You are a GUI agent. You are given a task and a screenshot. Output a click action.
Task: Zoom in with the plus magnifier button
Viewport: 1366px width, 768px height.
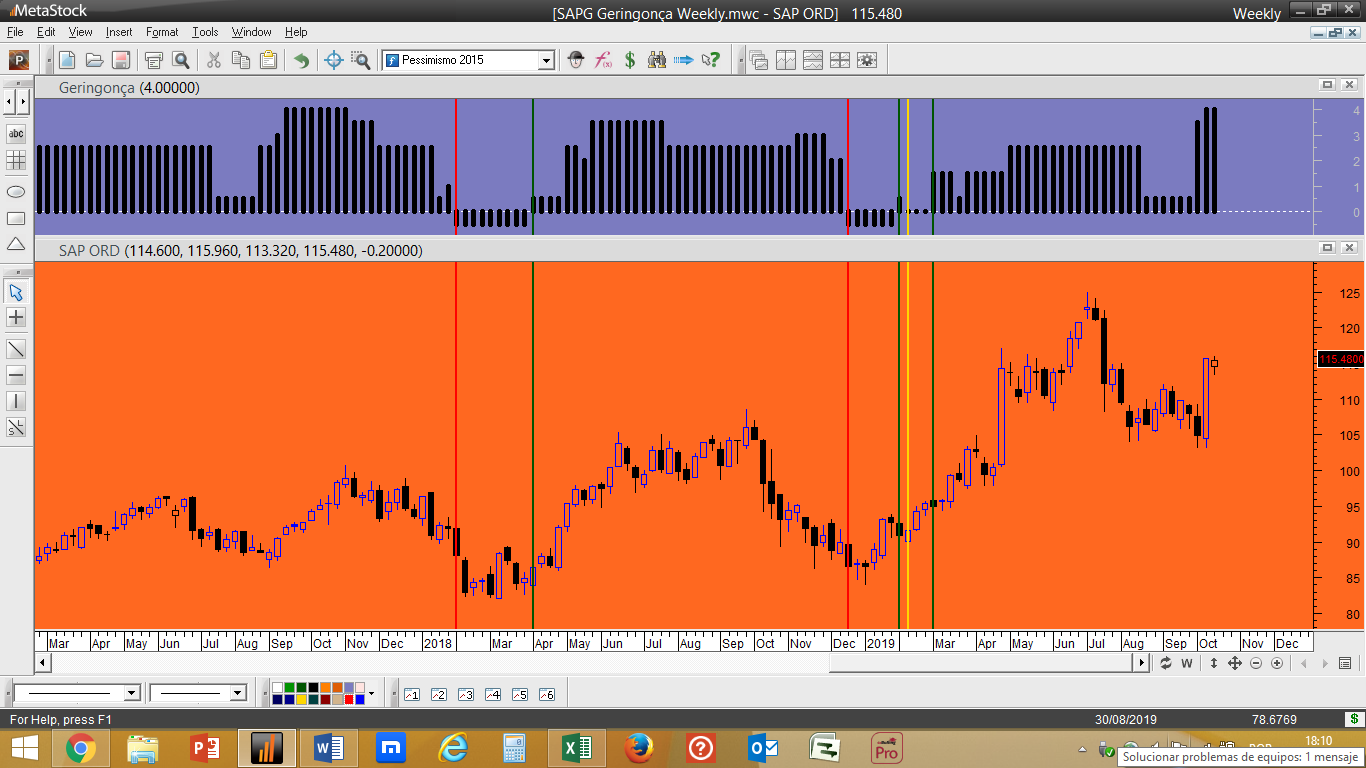click(x=1277, y=663)
